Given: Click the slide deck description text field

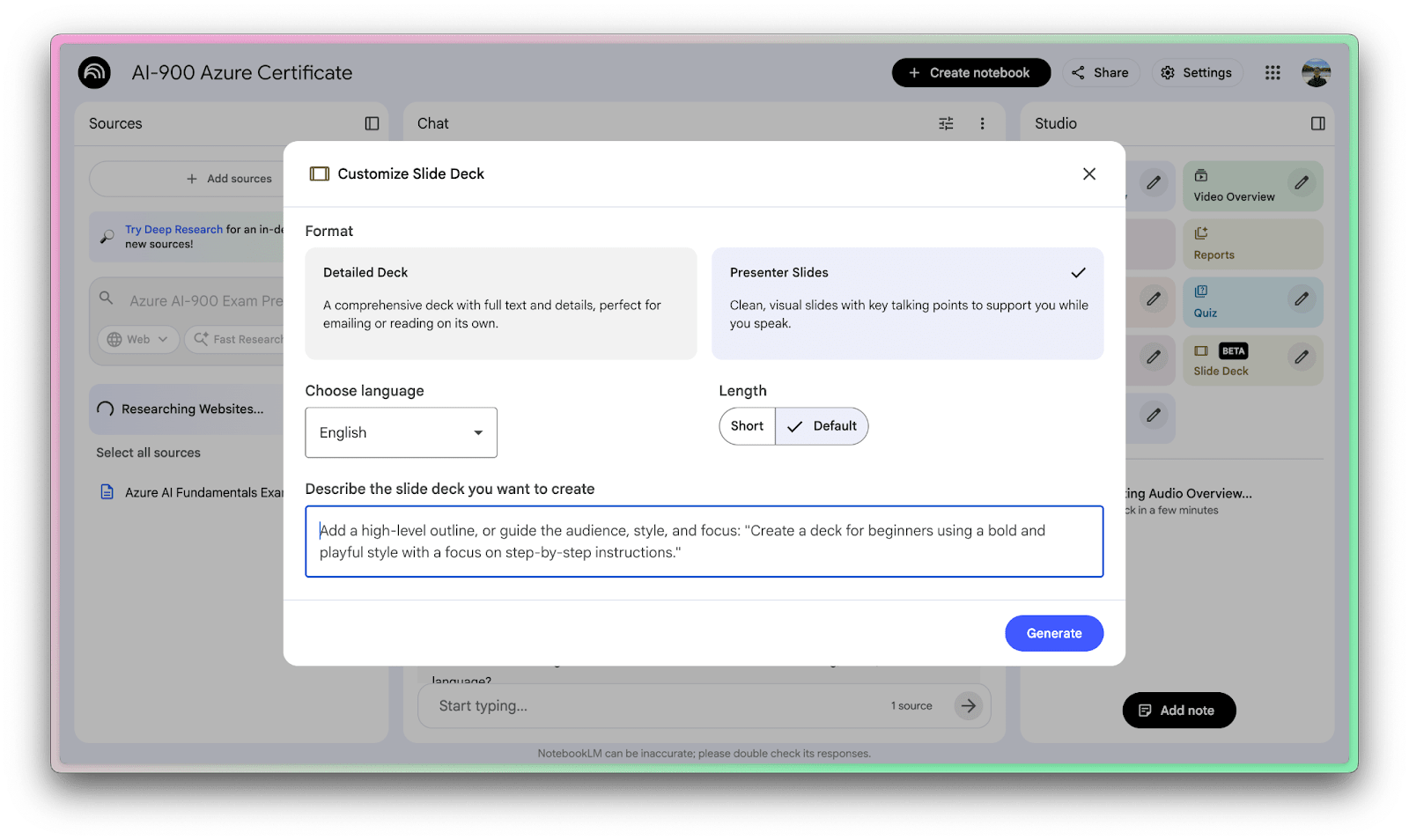Looking at the screenshot, I should point(704,542).
